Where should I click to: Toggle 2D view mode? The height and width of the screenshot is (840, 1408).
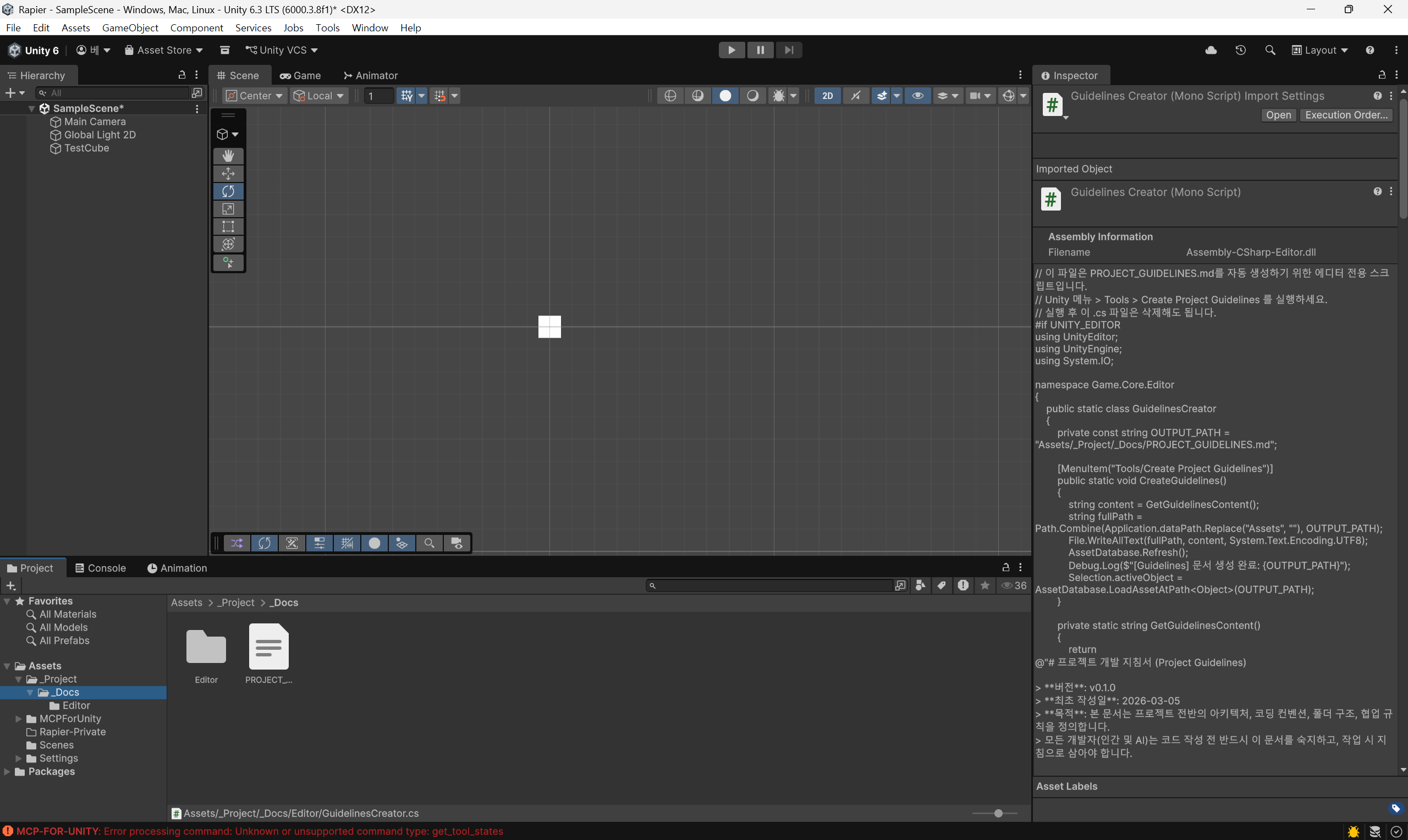coord(827,96)
